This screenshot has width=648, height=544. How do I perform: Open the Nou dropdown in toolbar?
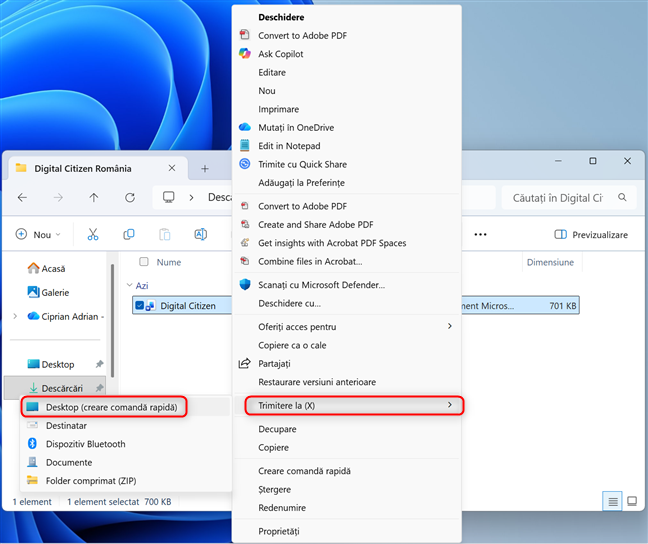38,234
